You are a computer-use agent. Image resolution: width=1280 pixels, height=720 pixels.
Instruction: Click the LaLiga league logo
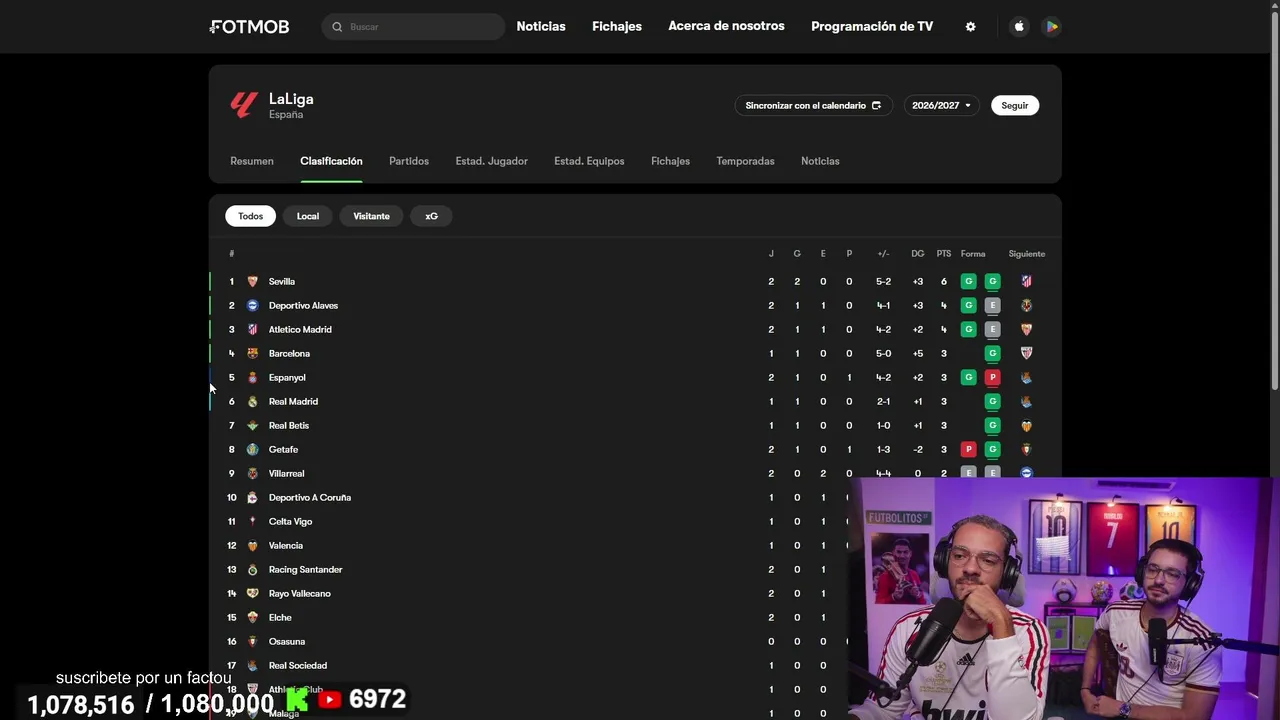click(x=244, y=105)
